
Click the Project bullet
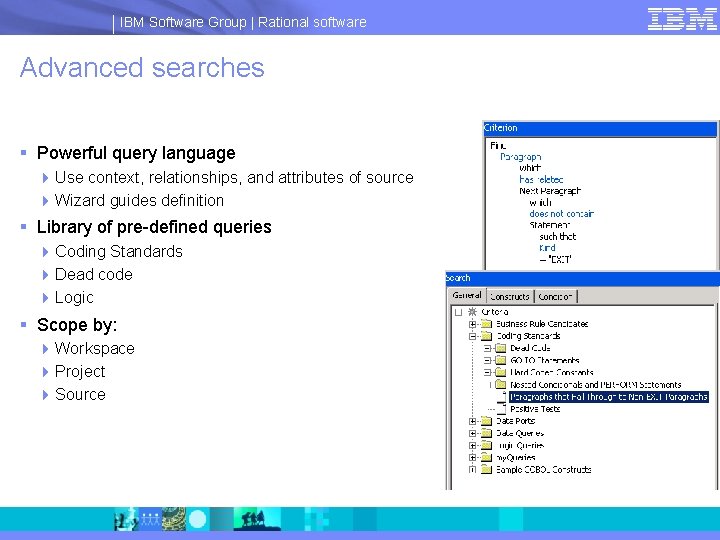click(80, 371)
